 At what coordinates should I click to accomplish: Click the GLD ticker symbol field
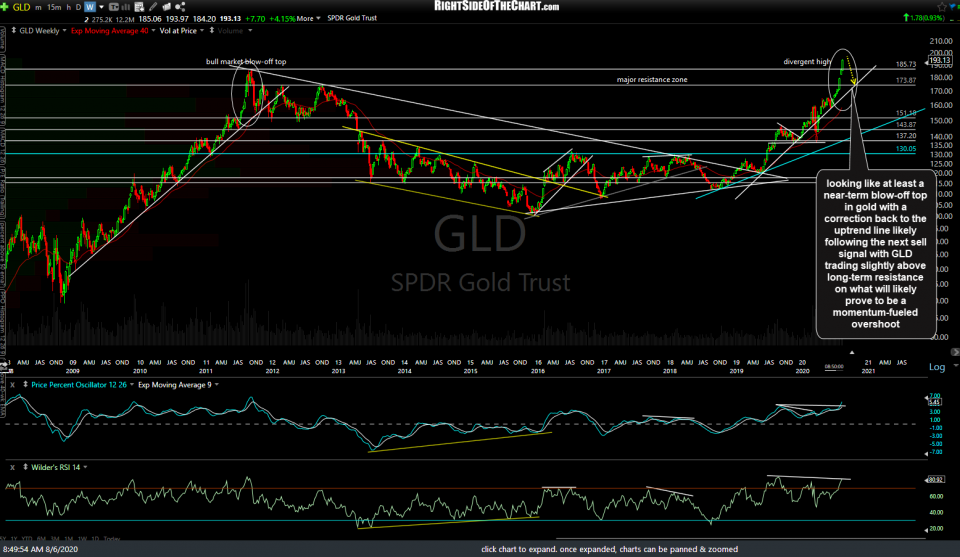click(x=21, y=7)
